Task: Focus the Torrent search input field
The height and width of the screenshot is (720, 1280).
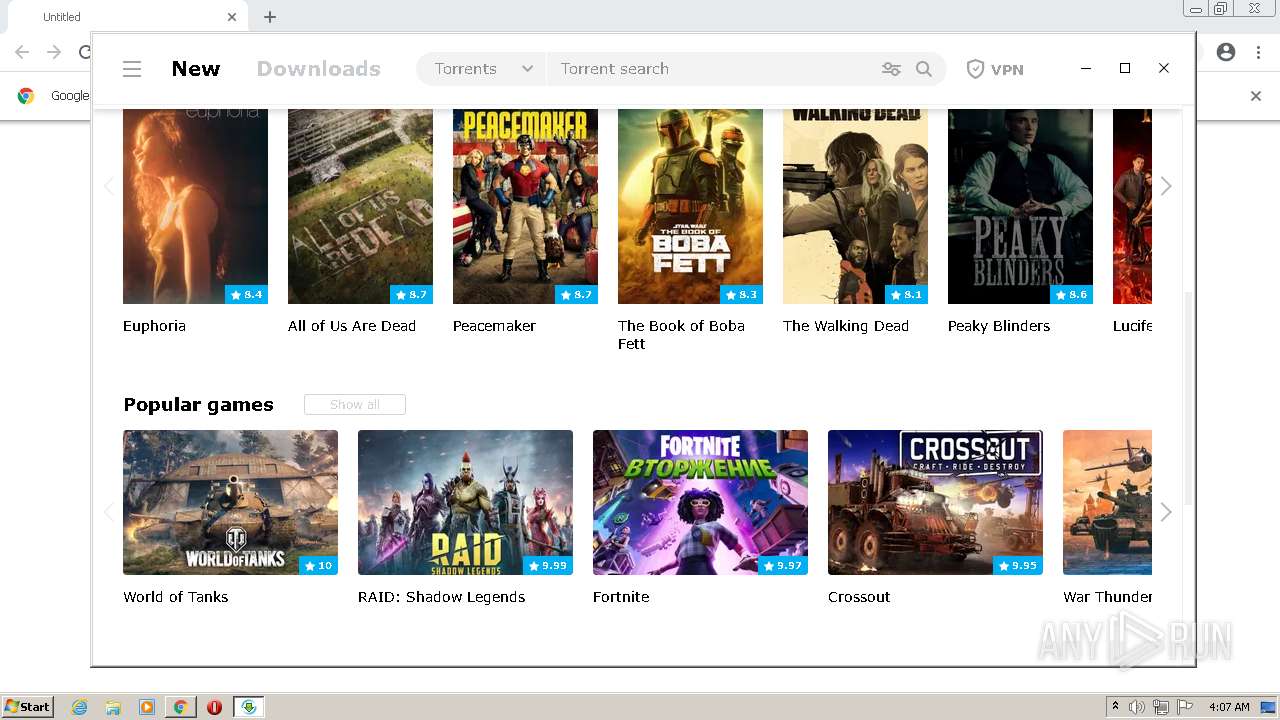Action: click(712, 69)
